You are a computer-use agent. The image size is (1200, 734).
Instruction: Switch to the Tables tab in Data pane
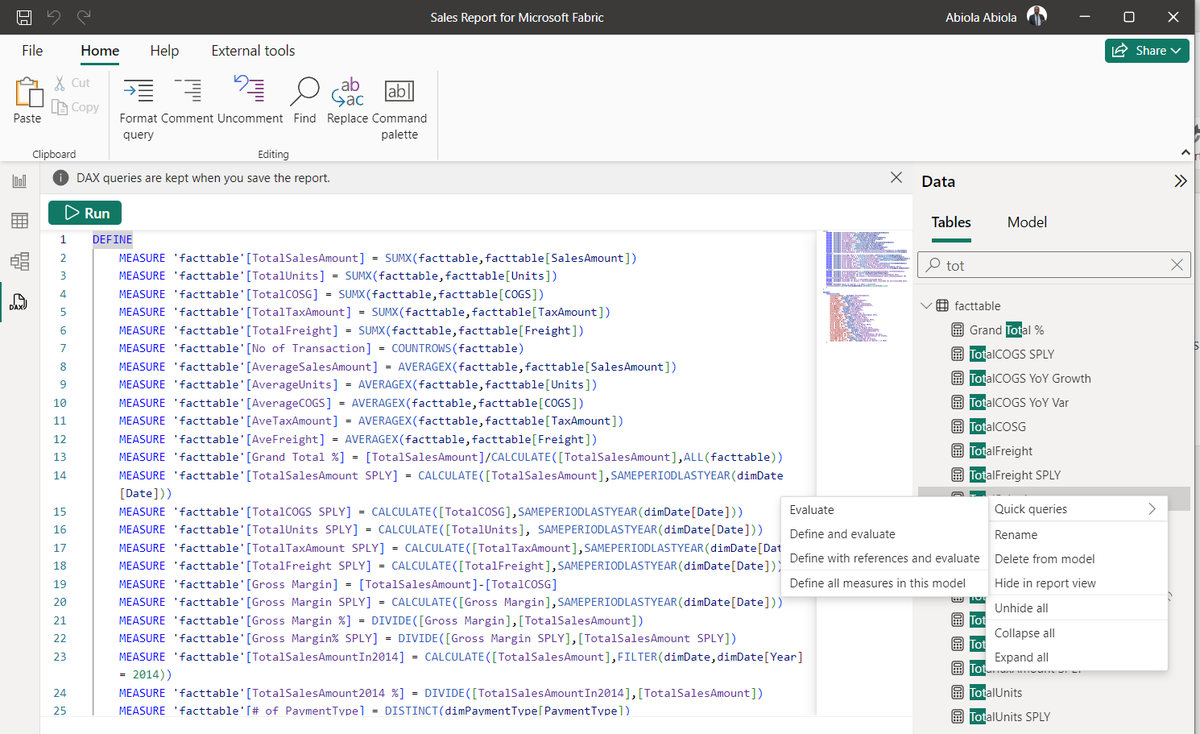[951, 222]
